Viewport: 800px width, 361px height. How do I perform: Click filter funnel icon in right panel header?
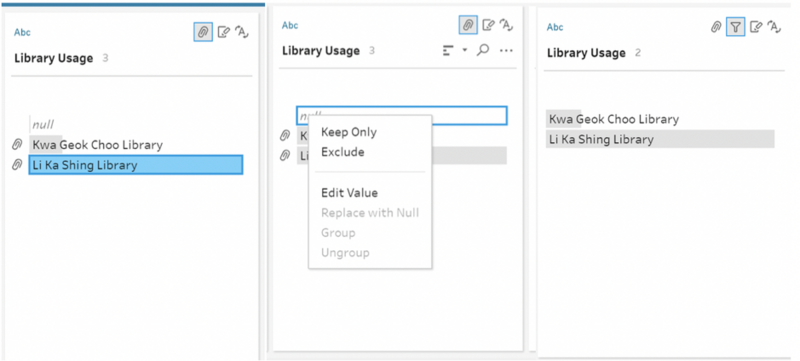tap(735, 27)
